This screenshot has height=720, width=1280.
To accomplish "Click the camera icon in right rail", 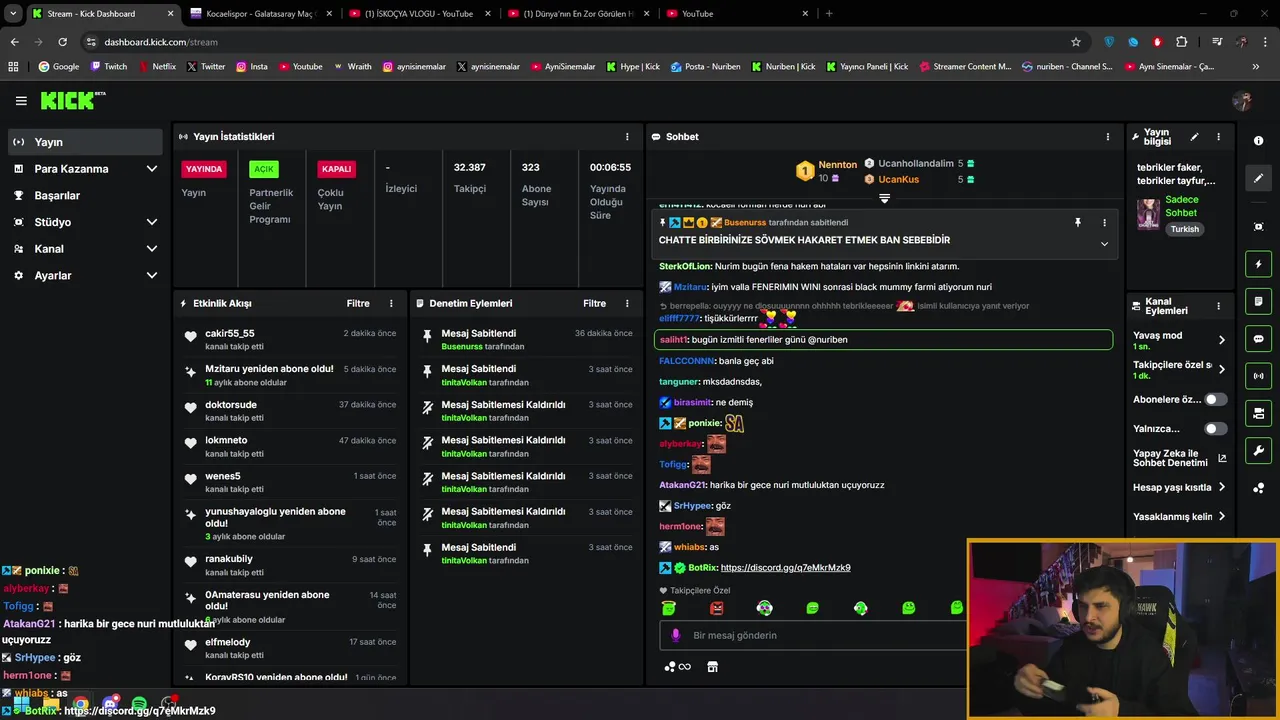I will coord(1259,413).
